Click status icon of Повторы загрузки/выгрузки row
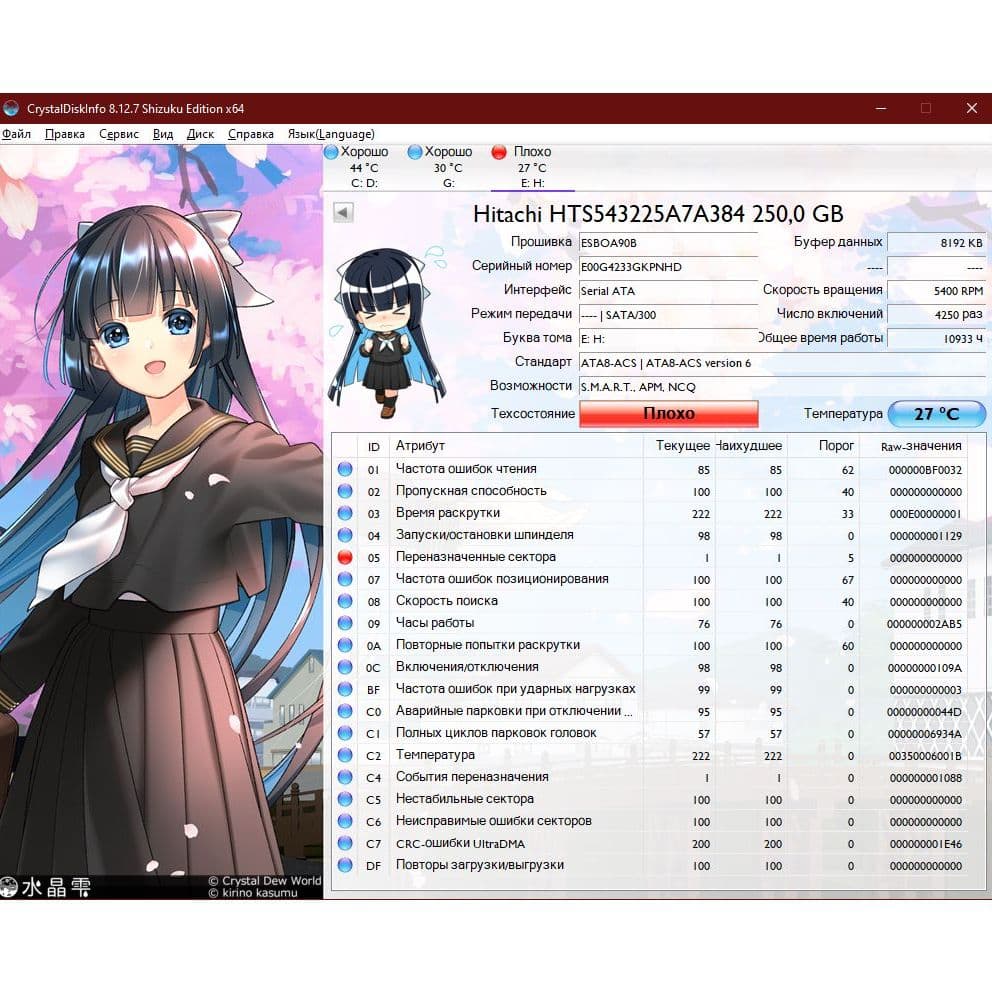The width and height of the screenshot is (992, 1000). coord(345,865)
